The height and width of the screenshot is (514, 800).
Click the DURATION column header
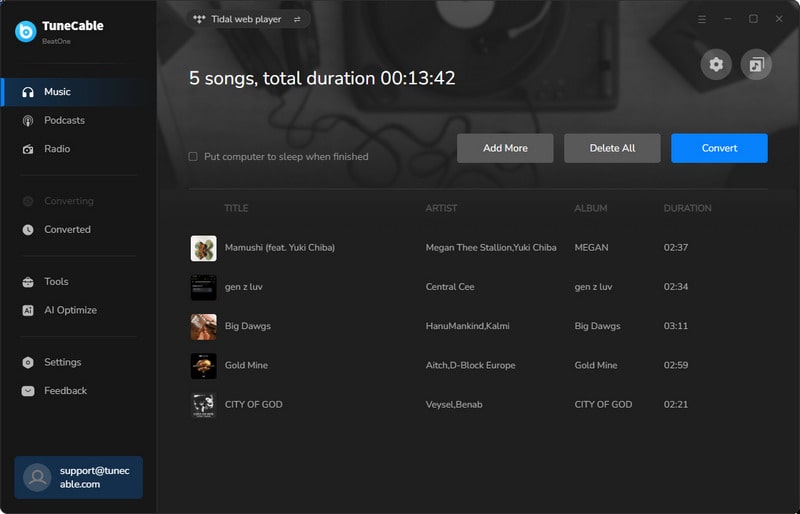(687, 208)
